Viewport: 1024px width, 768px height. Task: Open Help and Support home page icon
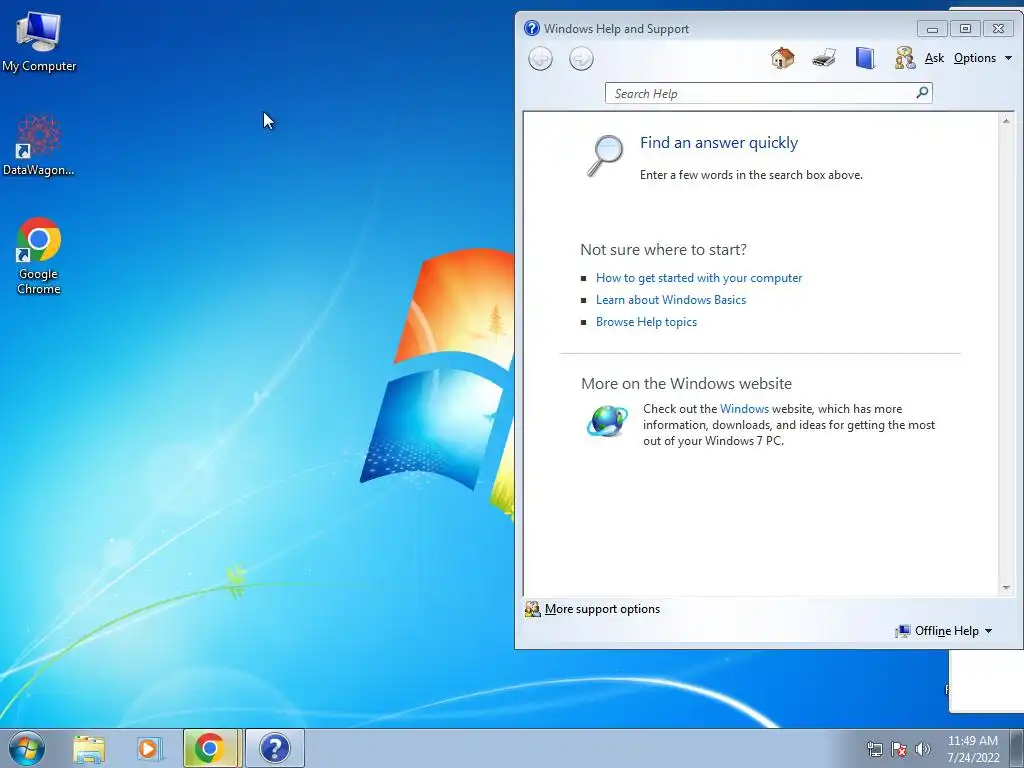coord(782,58)
